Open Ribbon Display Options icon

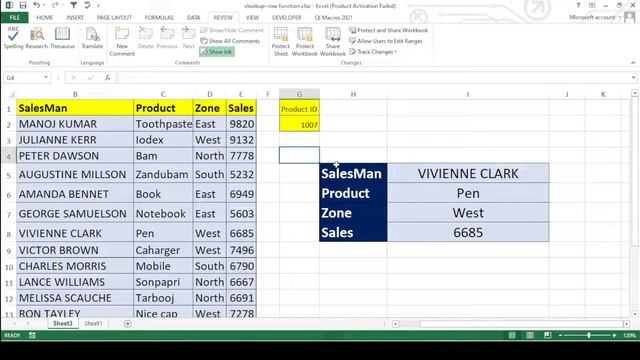[592, 5]
